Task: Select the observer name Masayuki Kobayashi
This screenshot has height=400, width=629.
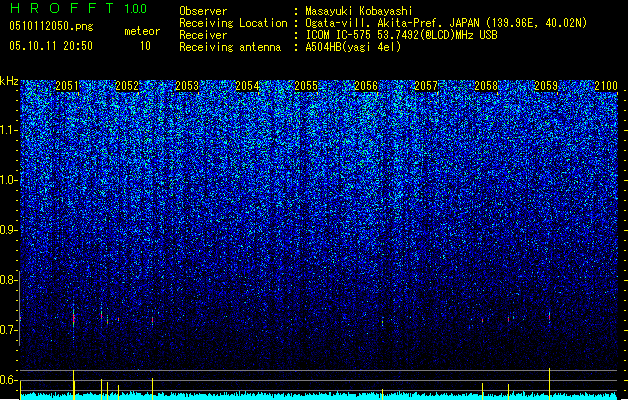Action: point(359,11)
